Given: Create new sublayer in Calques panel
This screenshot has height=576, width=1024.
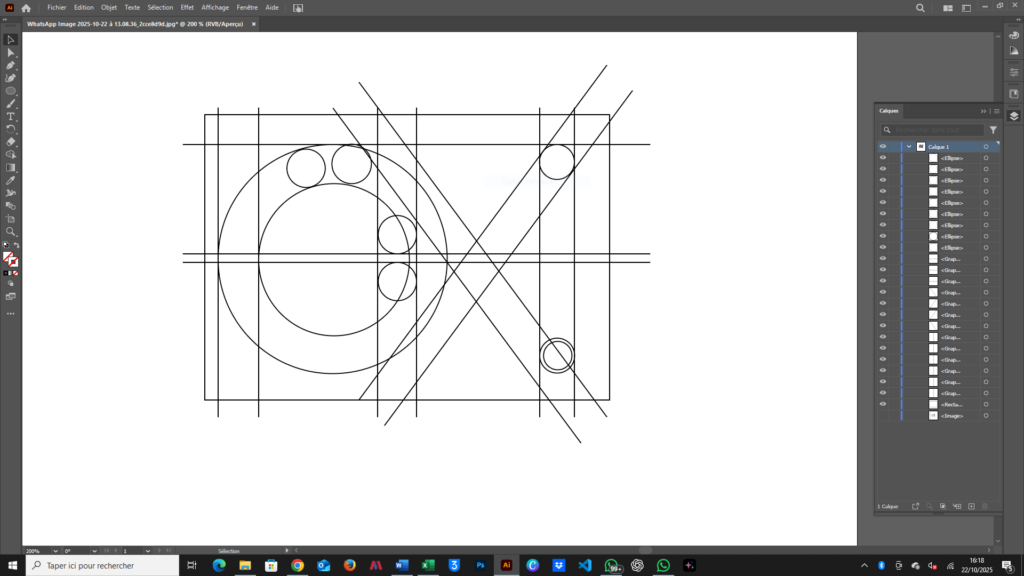Looking at the screenshot, I should (957, 506).
